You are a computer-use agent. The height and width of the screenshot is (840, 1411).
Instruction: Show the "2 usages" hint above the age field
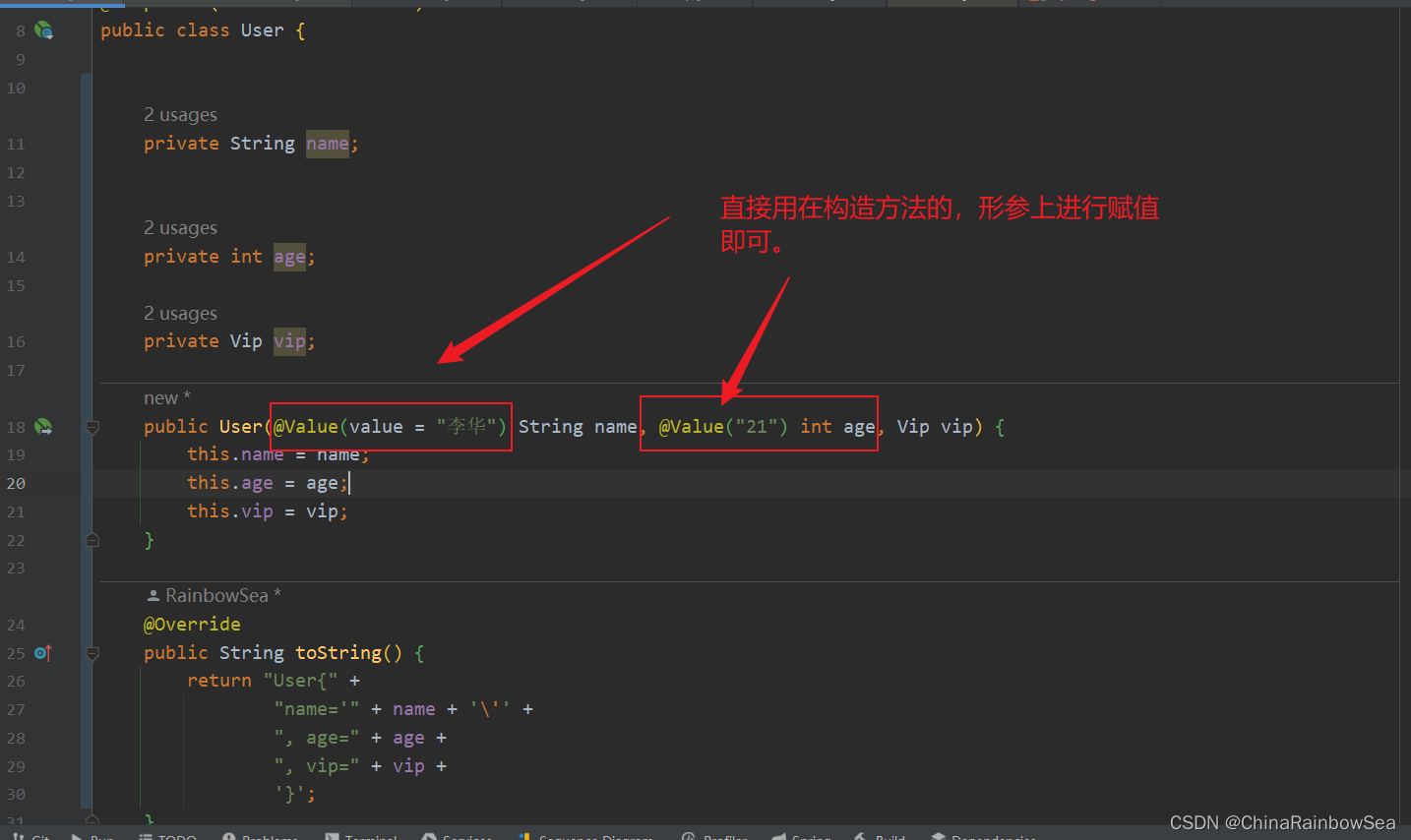coord(180,228)
